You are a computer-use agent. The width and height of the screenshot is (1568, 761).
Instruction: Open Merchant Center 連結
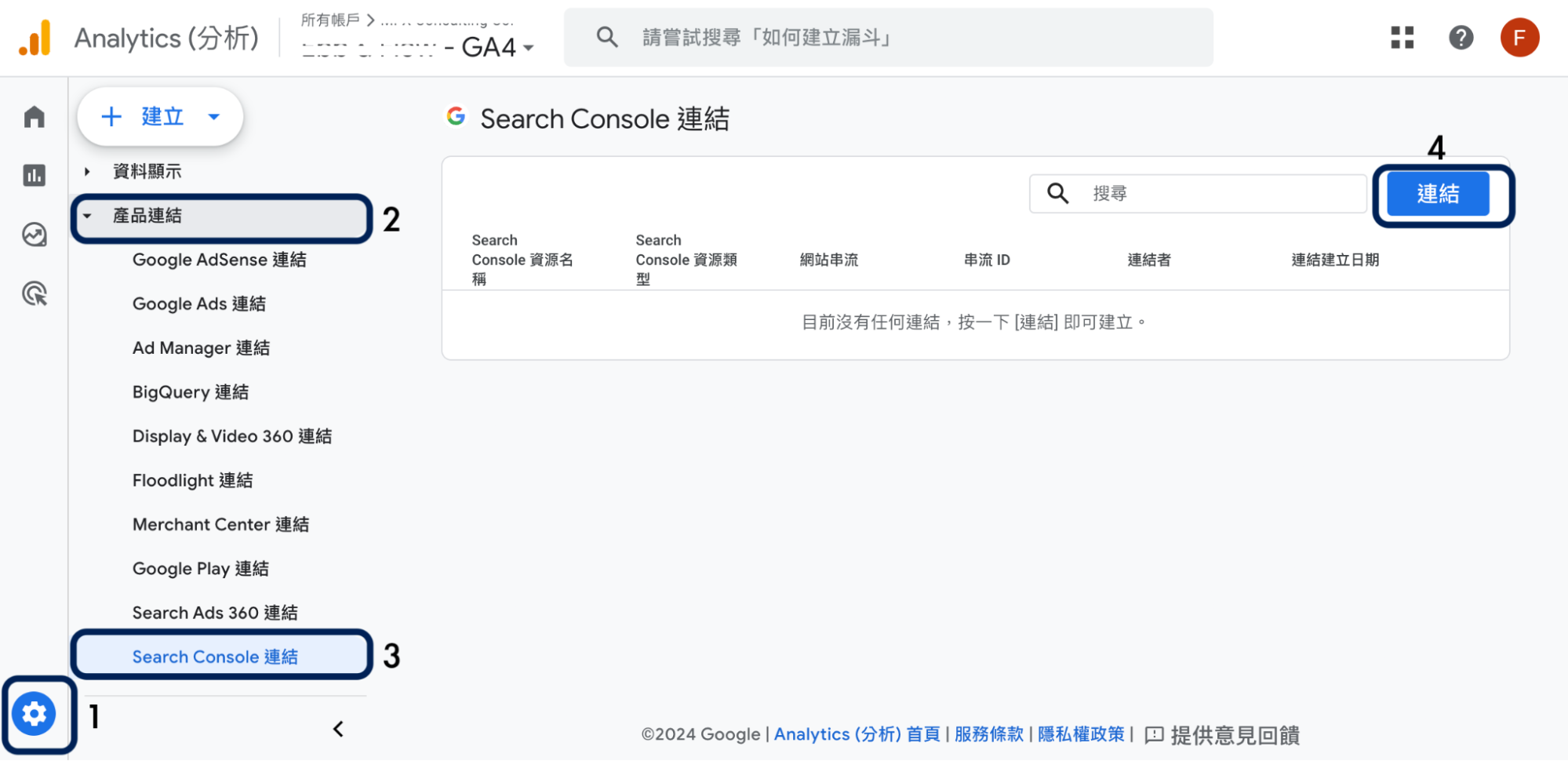221,524
